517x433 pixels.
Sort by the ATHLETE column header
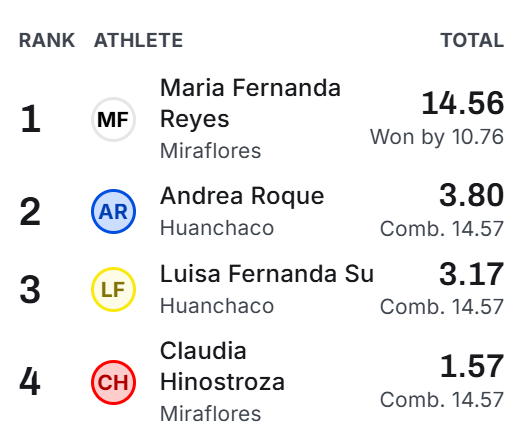[x=138, y=40]
